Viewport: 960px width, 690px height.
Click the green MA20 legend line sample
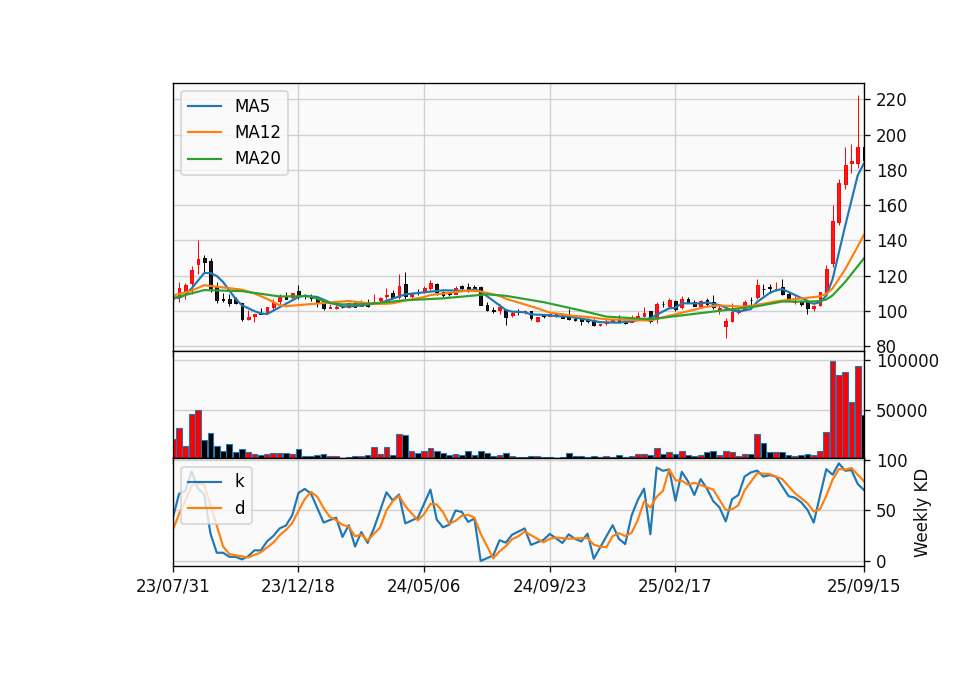tap(204, 158)
